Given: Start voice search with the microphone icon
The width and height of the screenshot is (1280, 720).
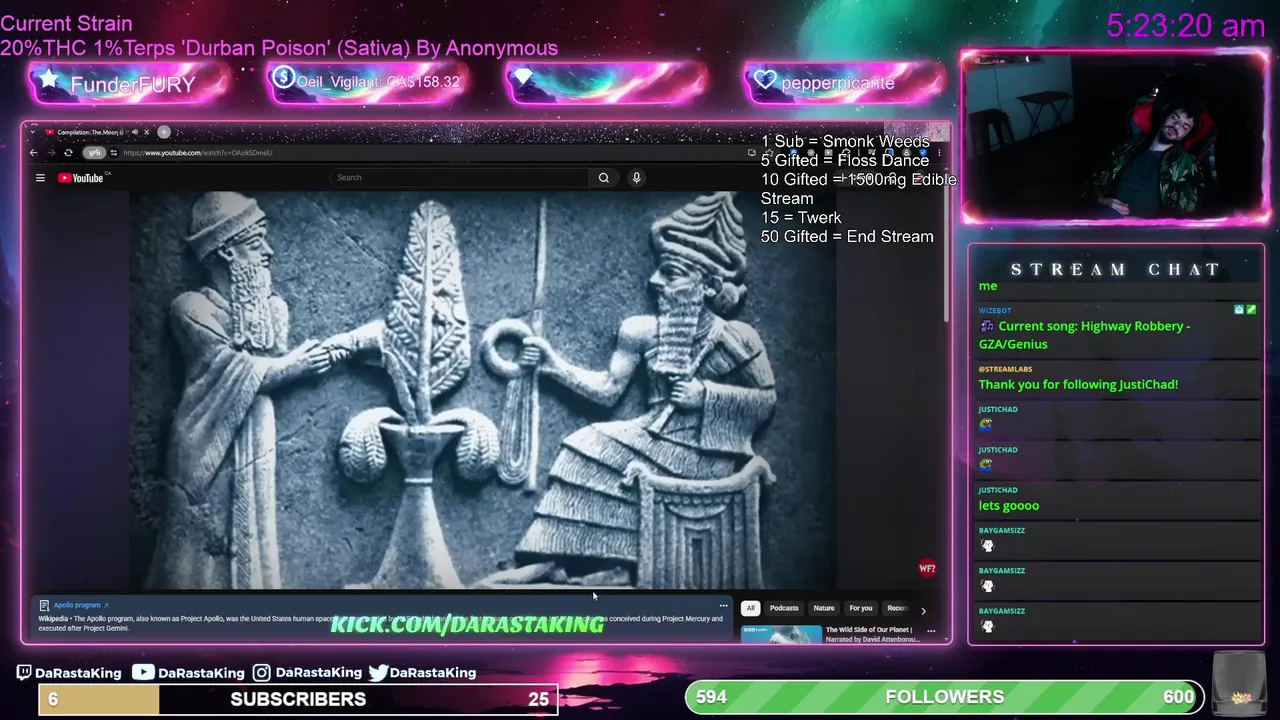Looking at the screenshot, I should pyautogui.click(x=636, y=178).
